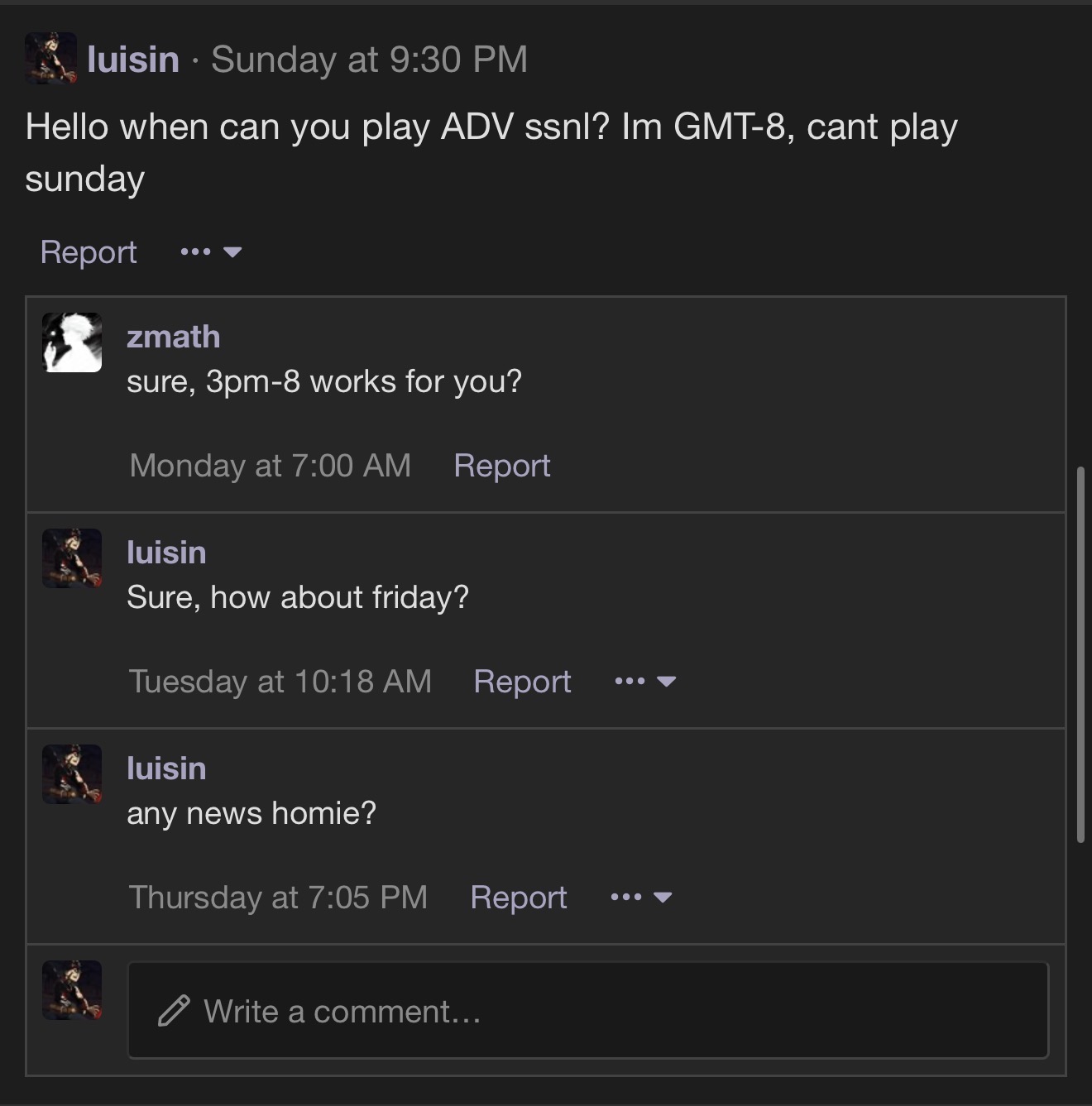Click the vertical scrollbar on the right

[x=1080, y=654]
